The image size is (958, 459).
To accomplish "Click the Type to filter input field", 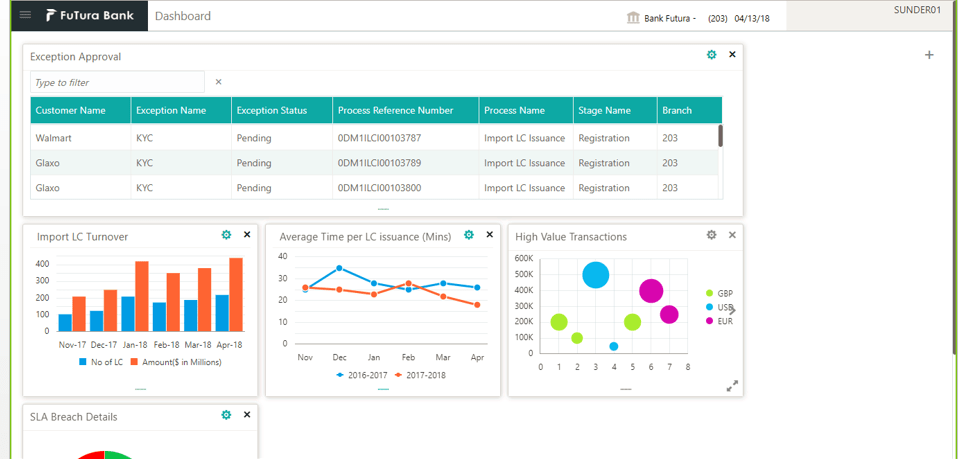I will coord(117,82).
